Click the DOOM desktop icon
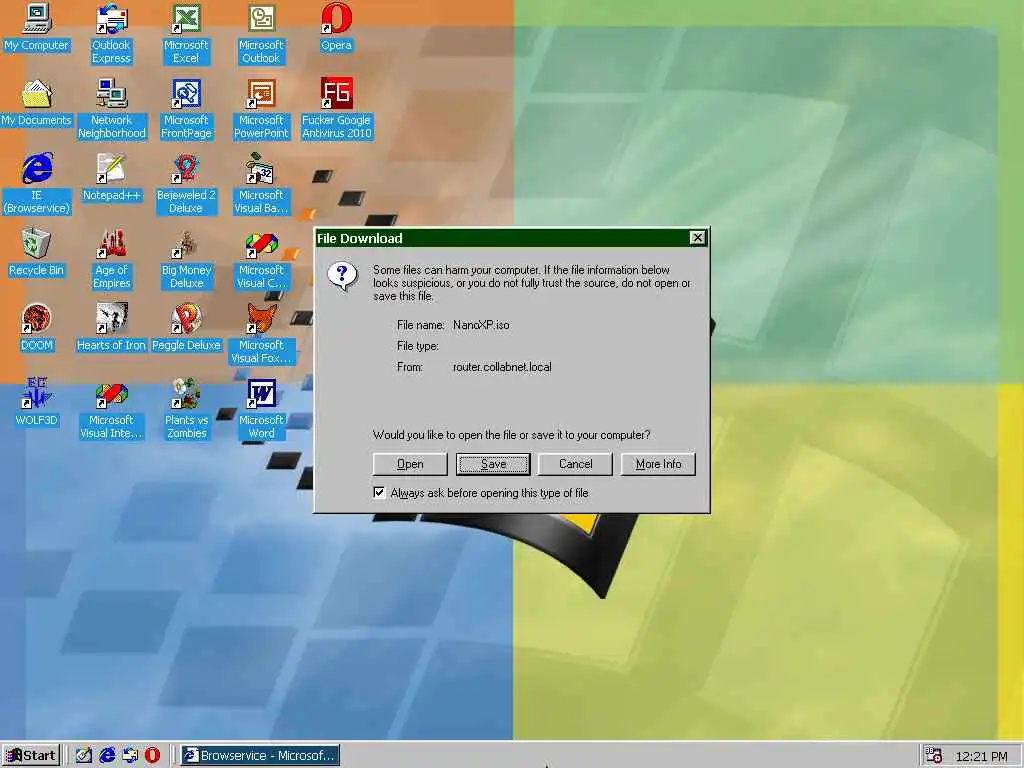 (37, 328)
